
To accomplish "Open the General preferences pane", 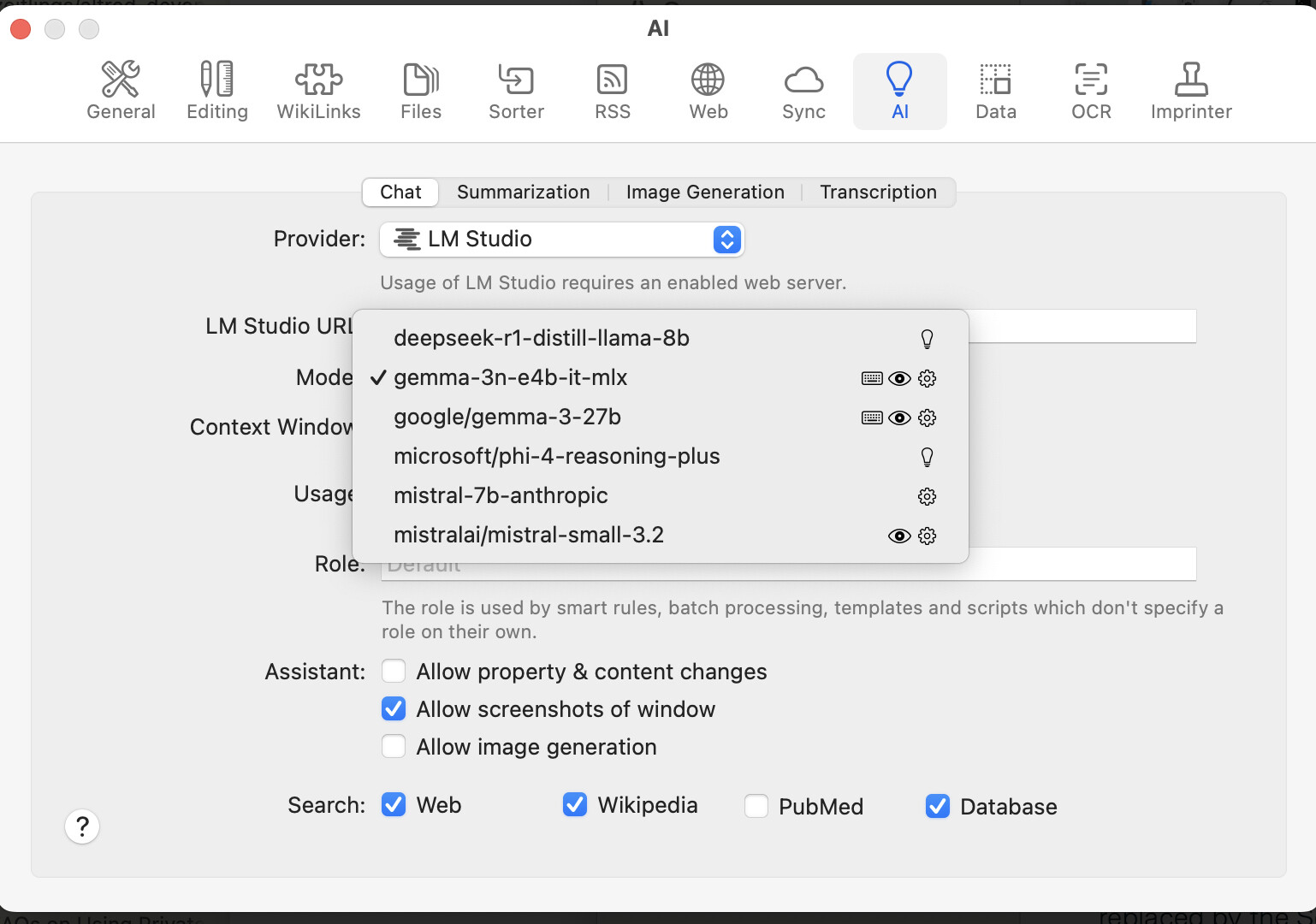I will [121, 91].
